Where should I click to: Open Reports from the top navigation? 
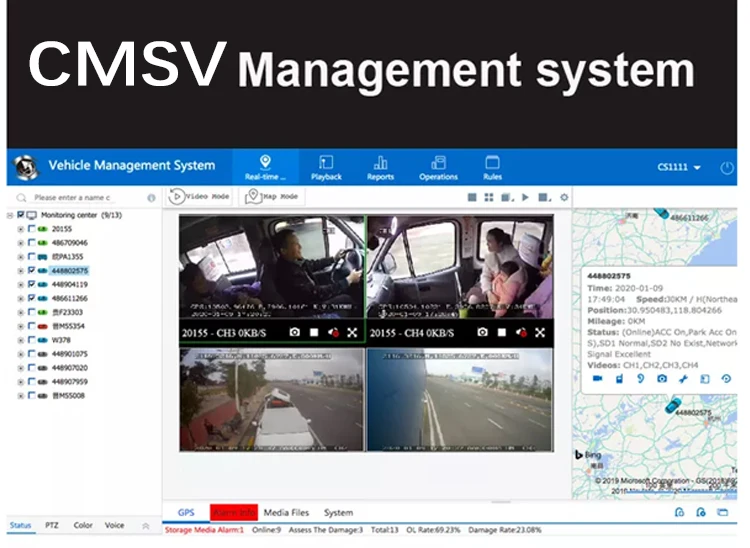380,167
